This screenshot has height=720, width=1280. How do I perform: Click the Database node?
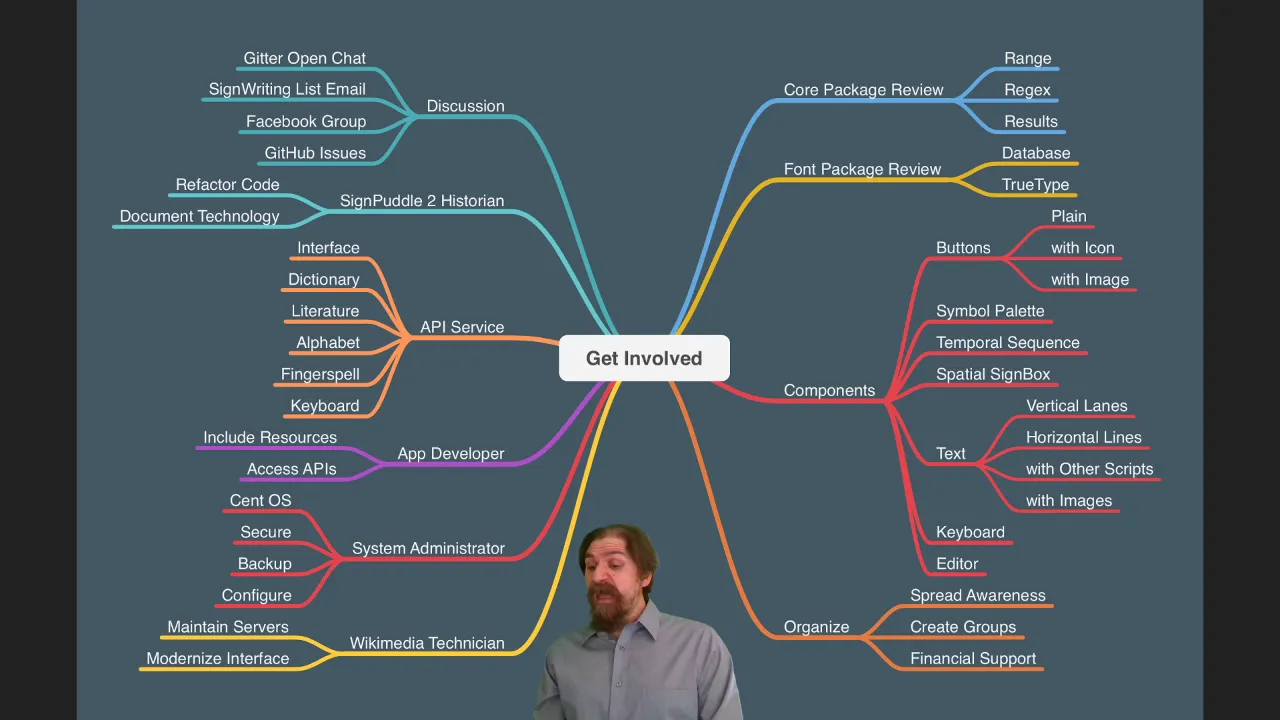[1036, 153]
